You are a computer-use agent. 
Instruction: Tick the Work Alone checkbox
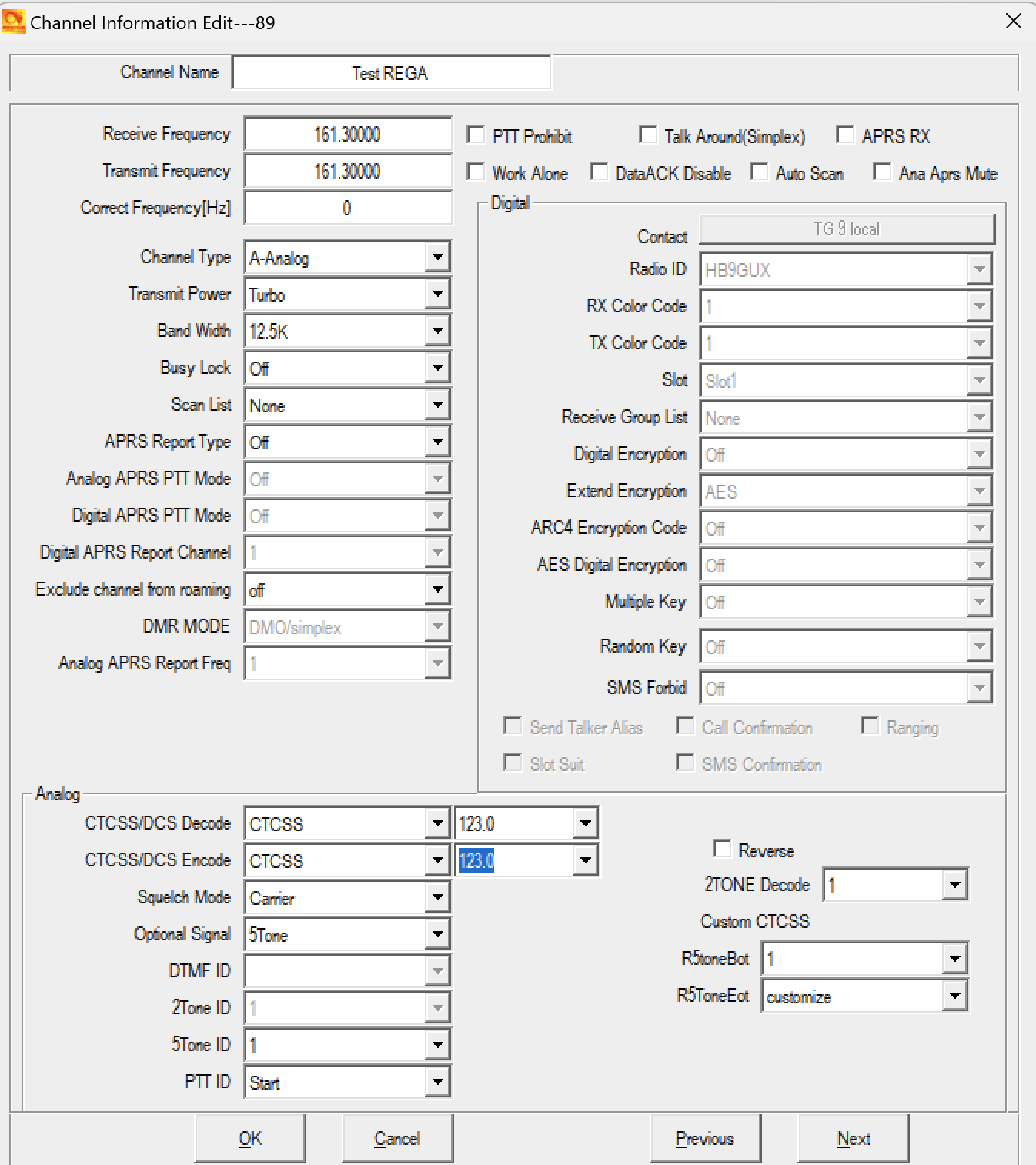[476, 172]
